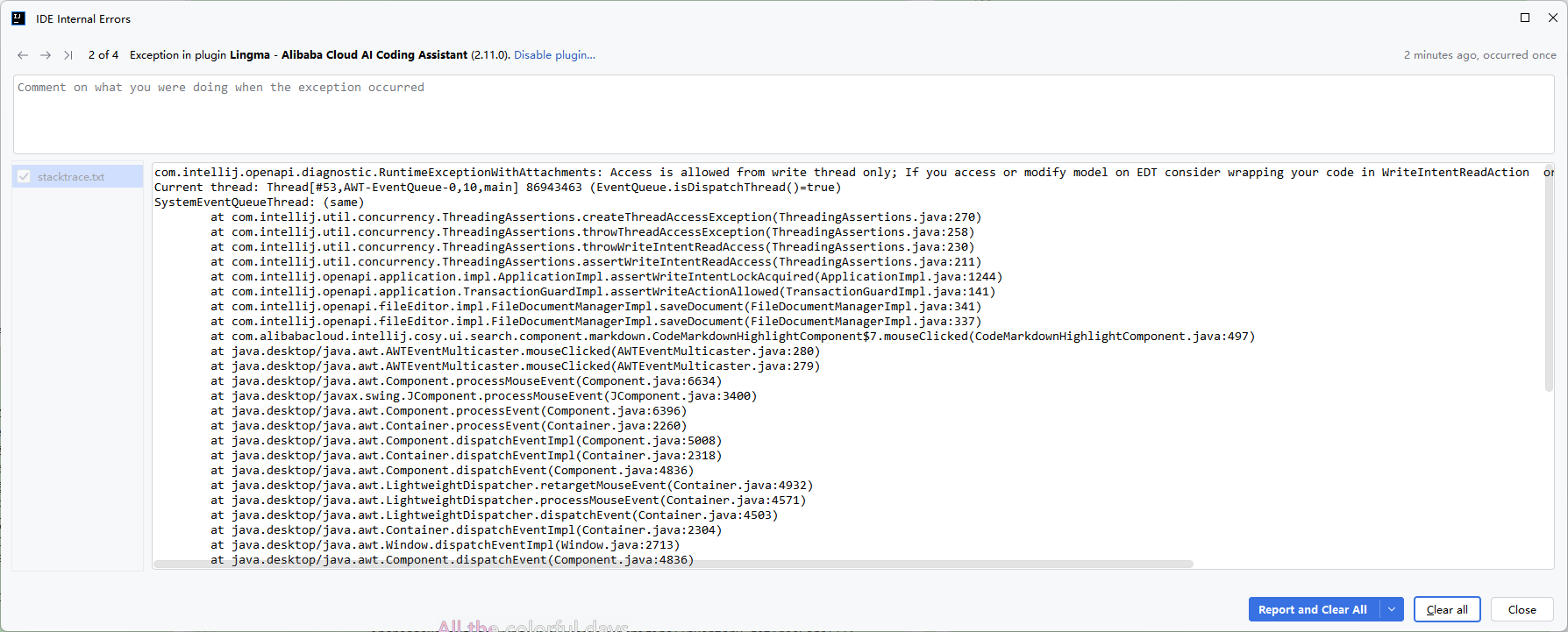
Task: Toggle the stacktrace.txt attachment checkbox
Action: click(x=25, y=176)
